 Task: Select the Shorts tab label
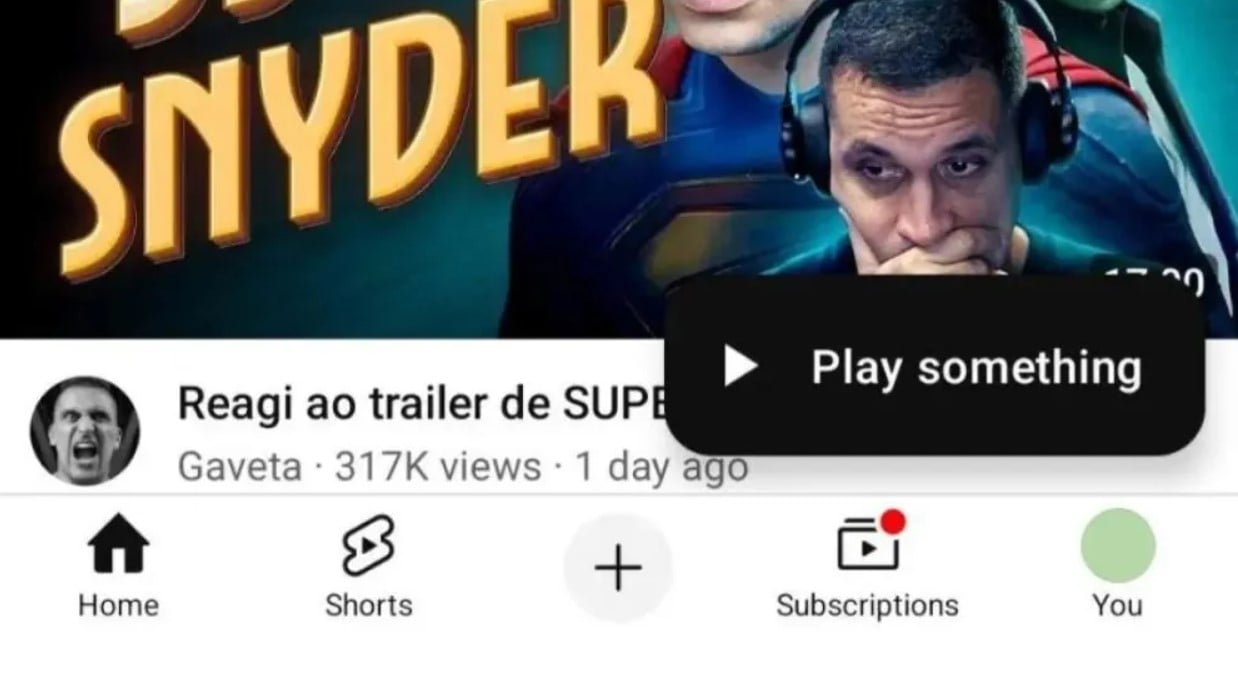[x=368, y=605]
